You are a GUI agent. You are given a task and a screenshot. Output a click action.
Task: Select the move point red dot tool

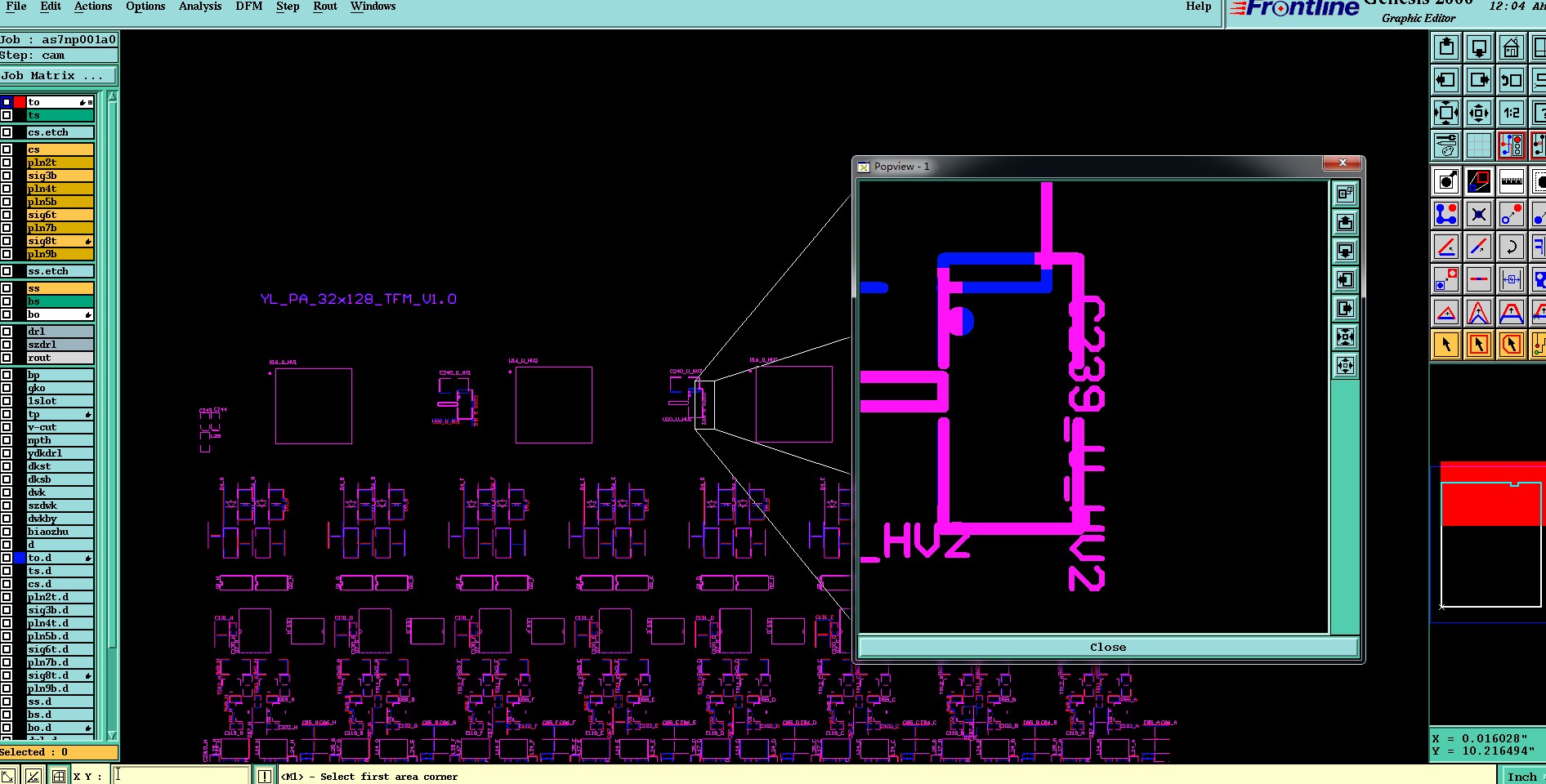[x=1512, y=214]
